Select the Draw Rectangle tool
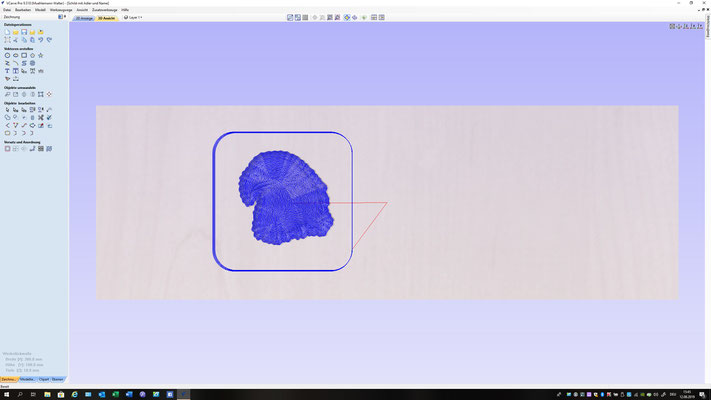 tap(24, 55)
